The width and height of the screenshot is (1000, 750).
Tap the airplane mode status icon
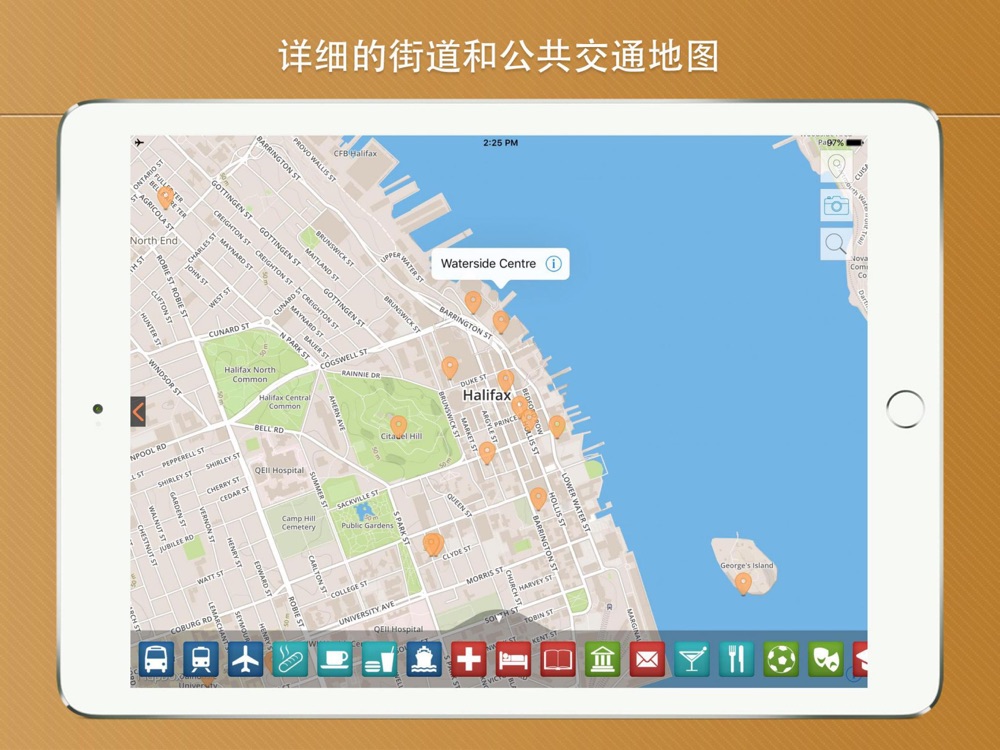[x=139, y=143]
